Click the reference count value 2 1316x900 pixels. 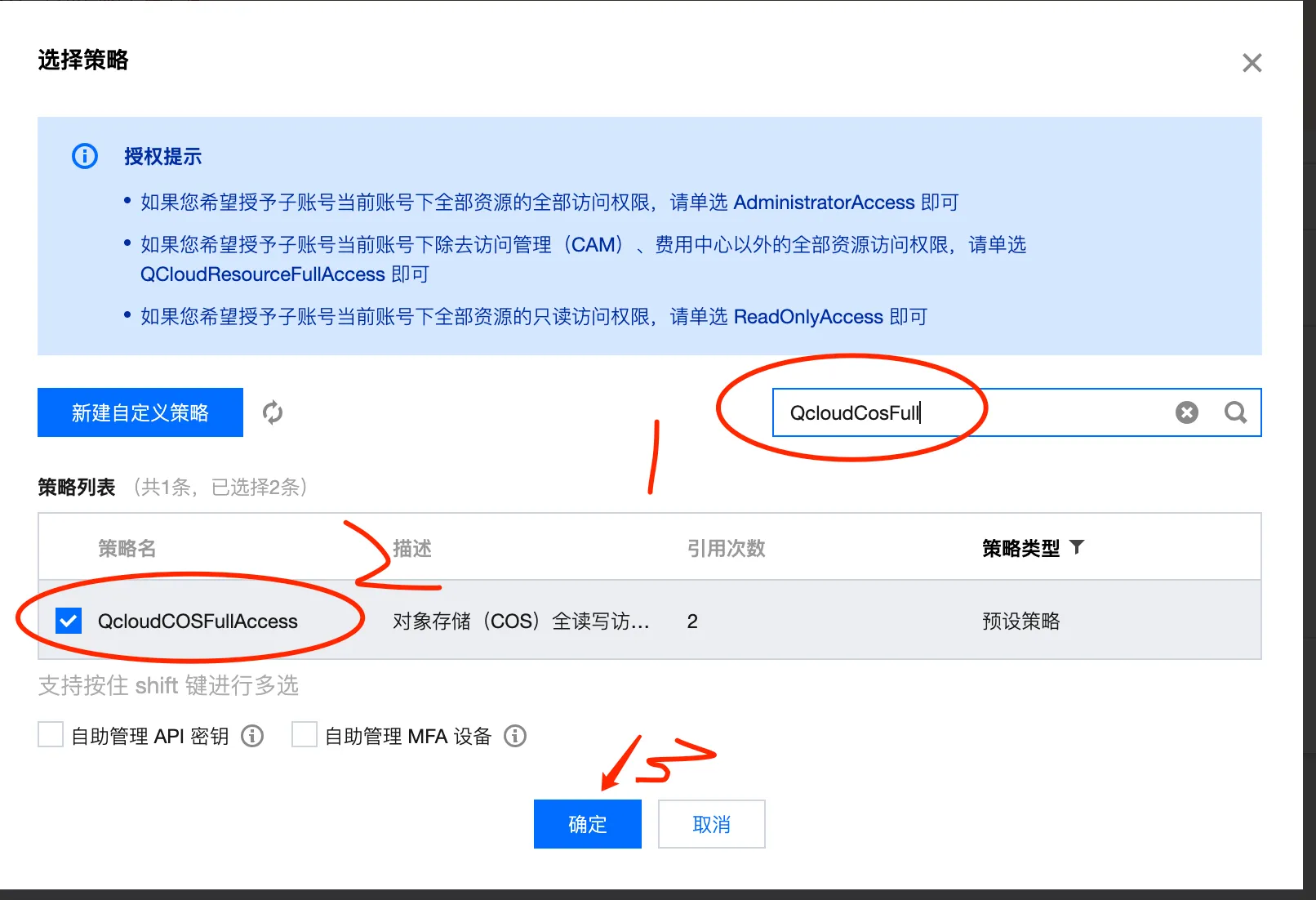point(692,622)
